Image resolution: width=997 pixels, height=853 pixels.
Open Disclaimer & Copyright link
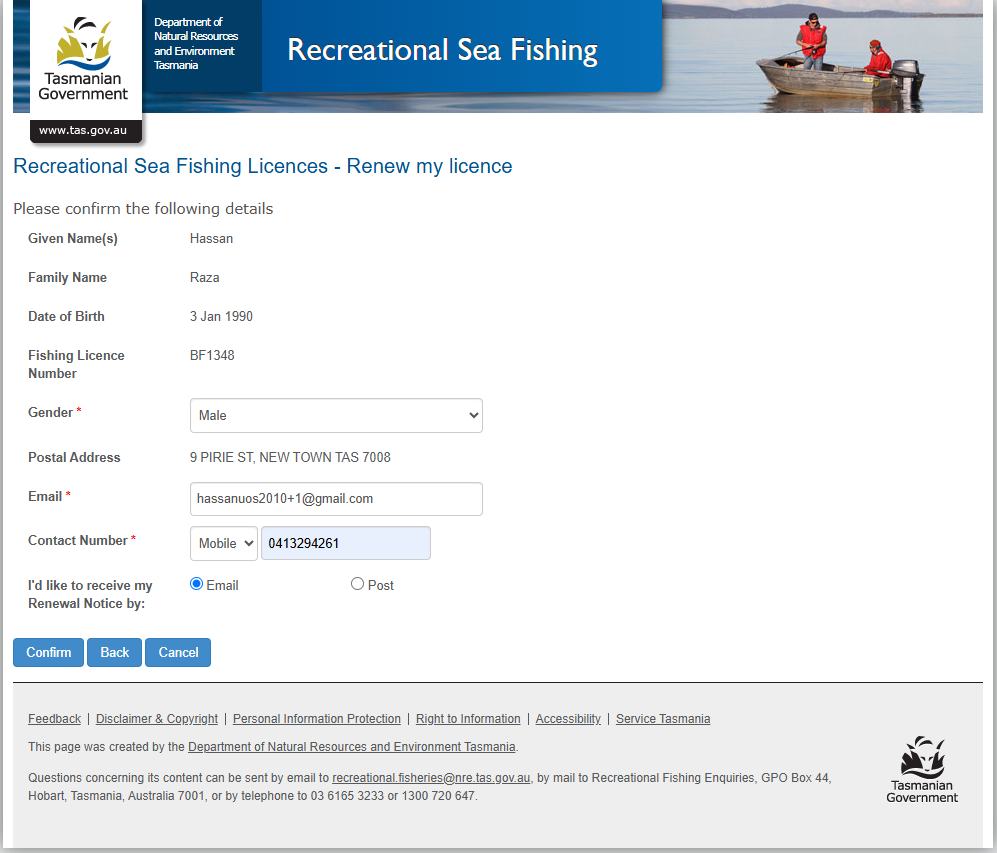pyautogui.click(x=157, y=719)
